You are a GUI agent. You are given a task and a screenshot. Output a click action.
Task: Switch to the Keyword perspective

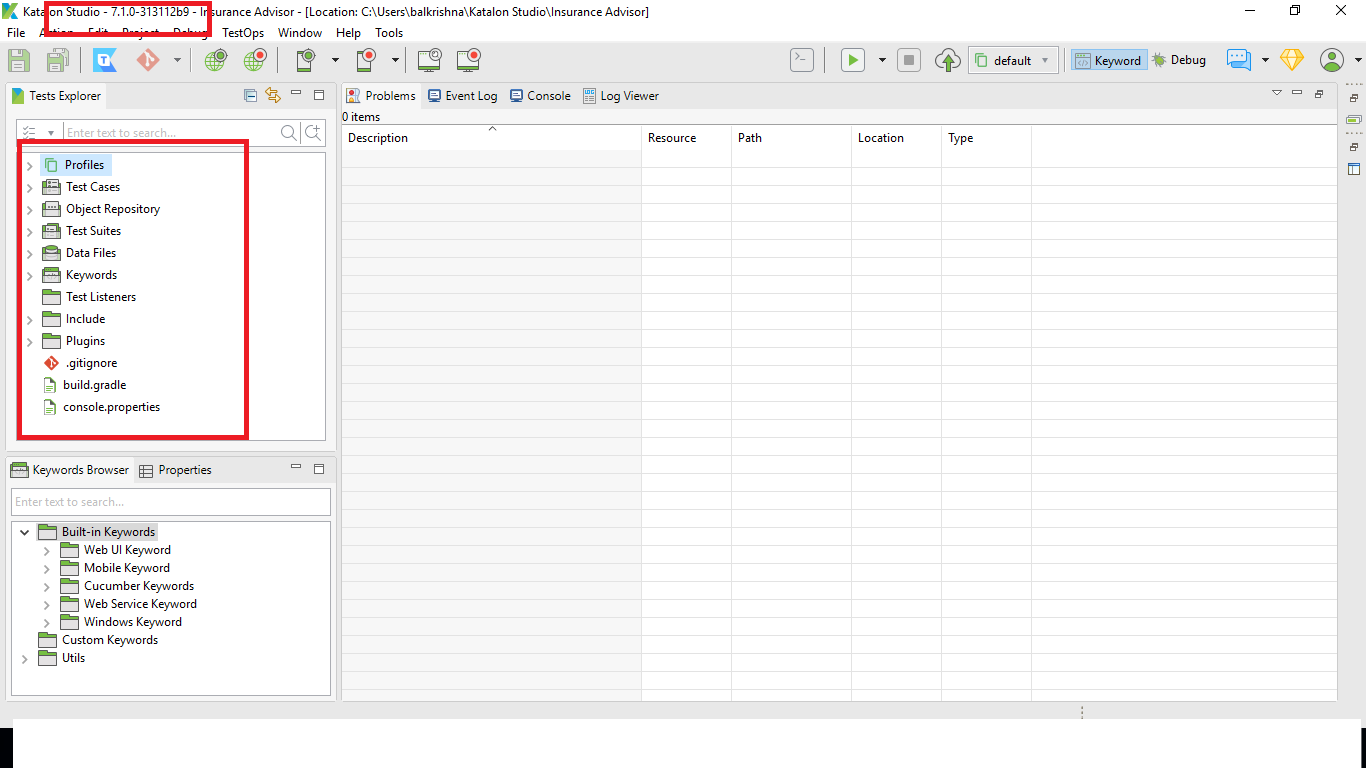[1107, 60]
